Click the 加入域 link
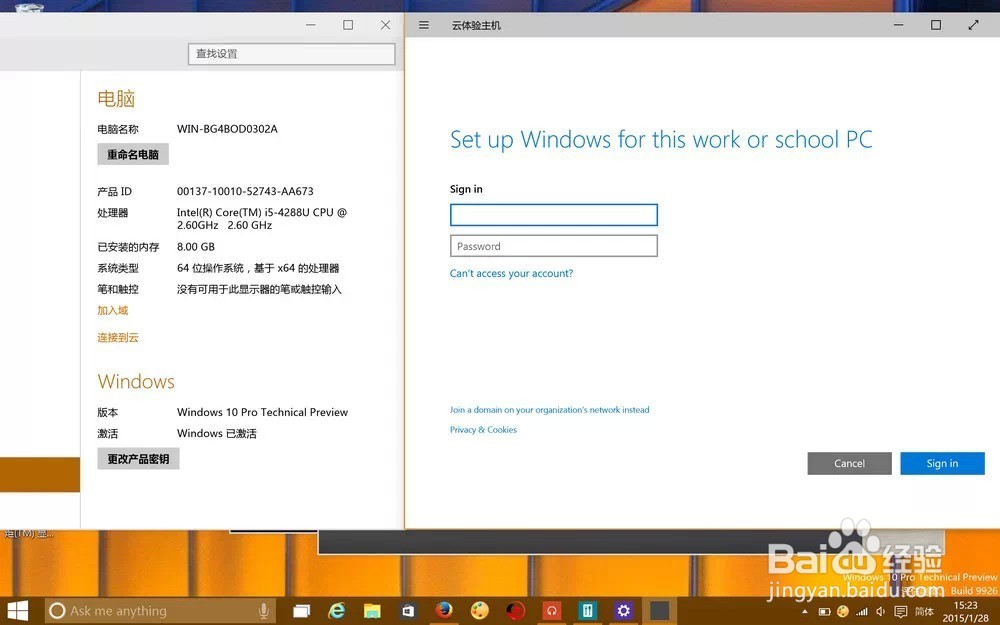The image size is (1000, 625). 113,311
